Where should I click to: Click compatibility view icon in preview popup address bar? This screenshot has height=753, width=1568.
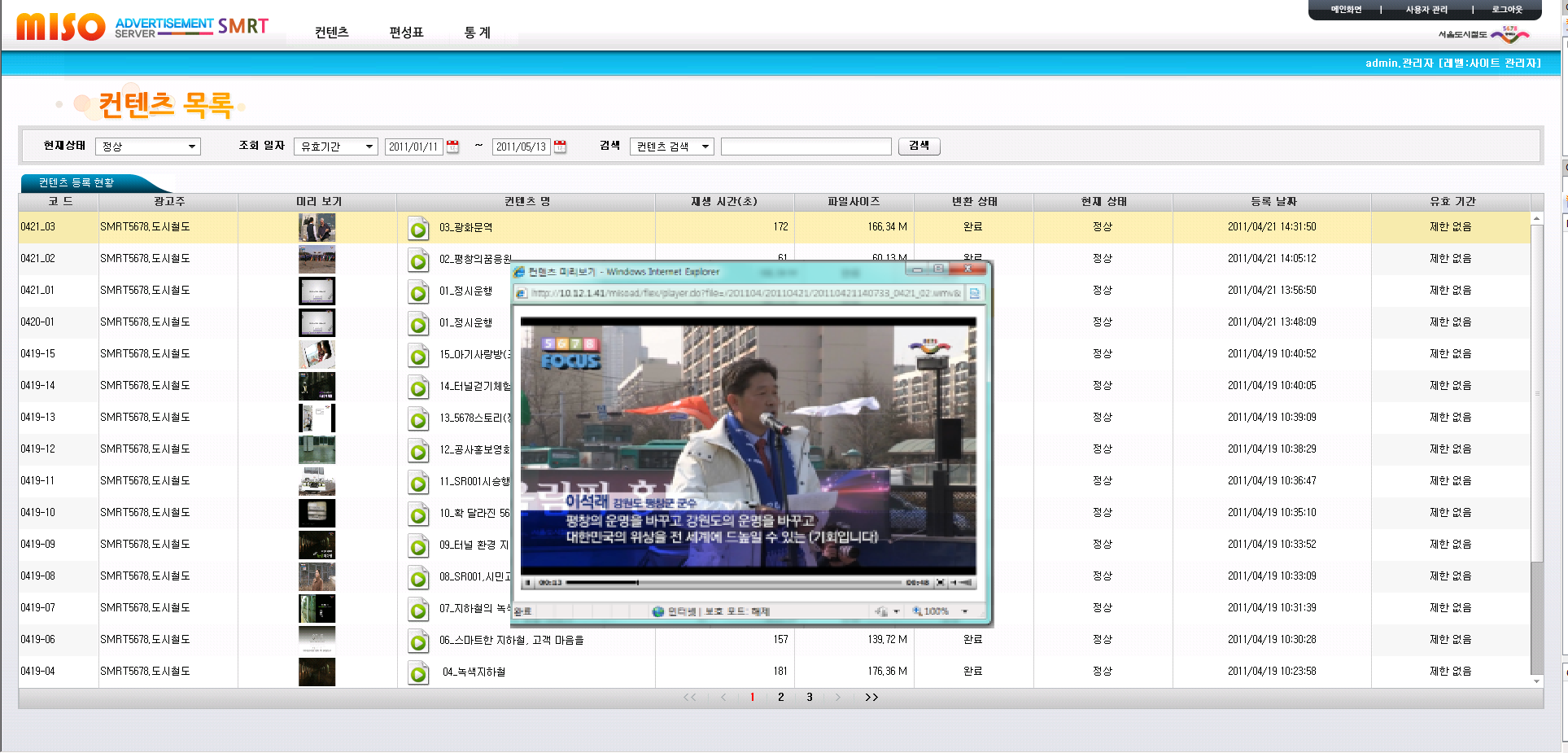click(974, 293)
